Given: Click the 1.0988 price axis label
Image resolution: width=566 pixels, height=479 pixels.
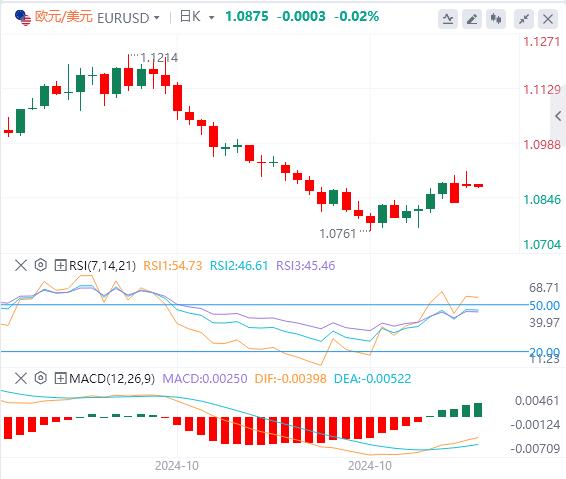Looking at the screenshot, I should (x=542, y=145).
